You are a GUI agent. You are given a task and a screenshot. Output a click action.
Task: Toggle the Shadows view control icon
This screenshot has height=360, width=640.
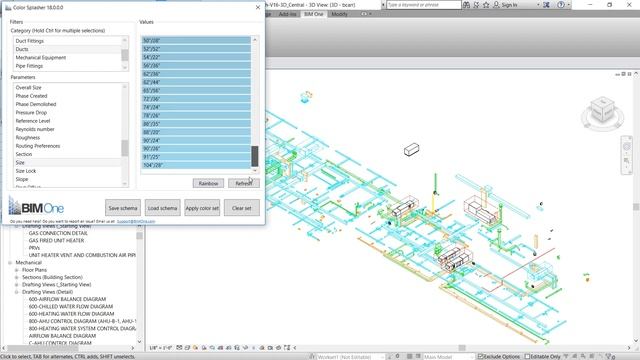point(204,348)
